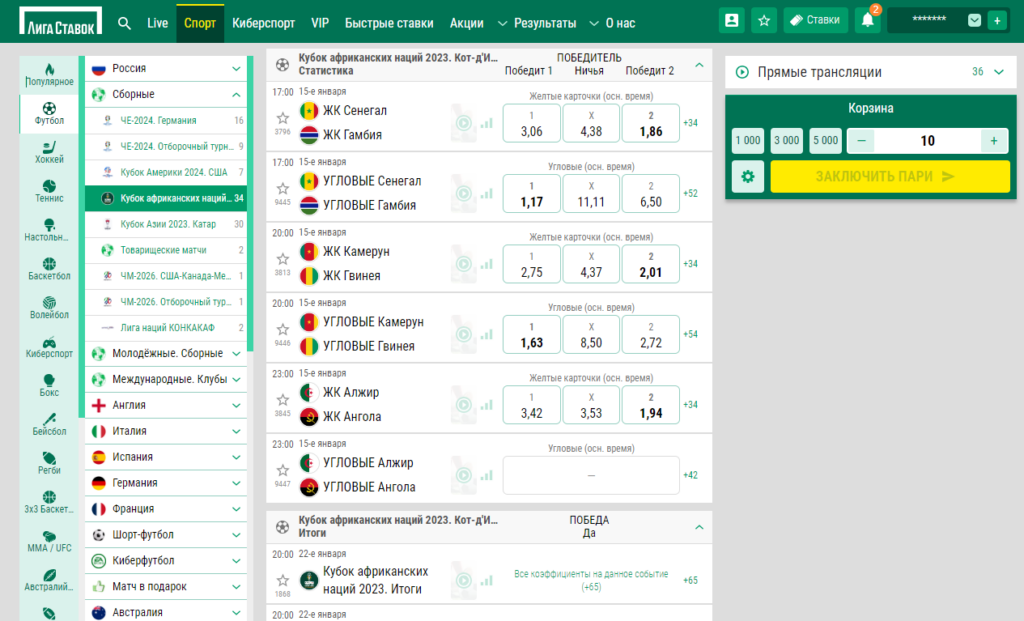
Task: Favorite the ЖК Камерун match star
Action: (x=283, y=259)
